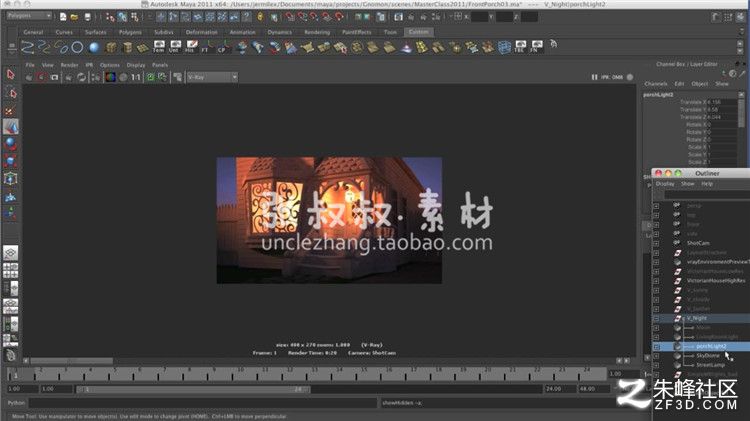Activate the Move tool in toolbox
The width and height of the screenshot is (750, 421).
tap(11, 127)
